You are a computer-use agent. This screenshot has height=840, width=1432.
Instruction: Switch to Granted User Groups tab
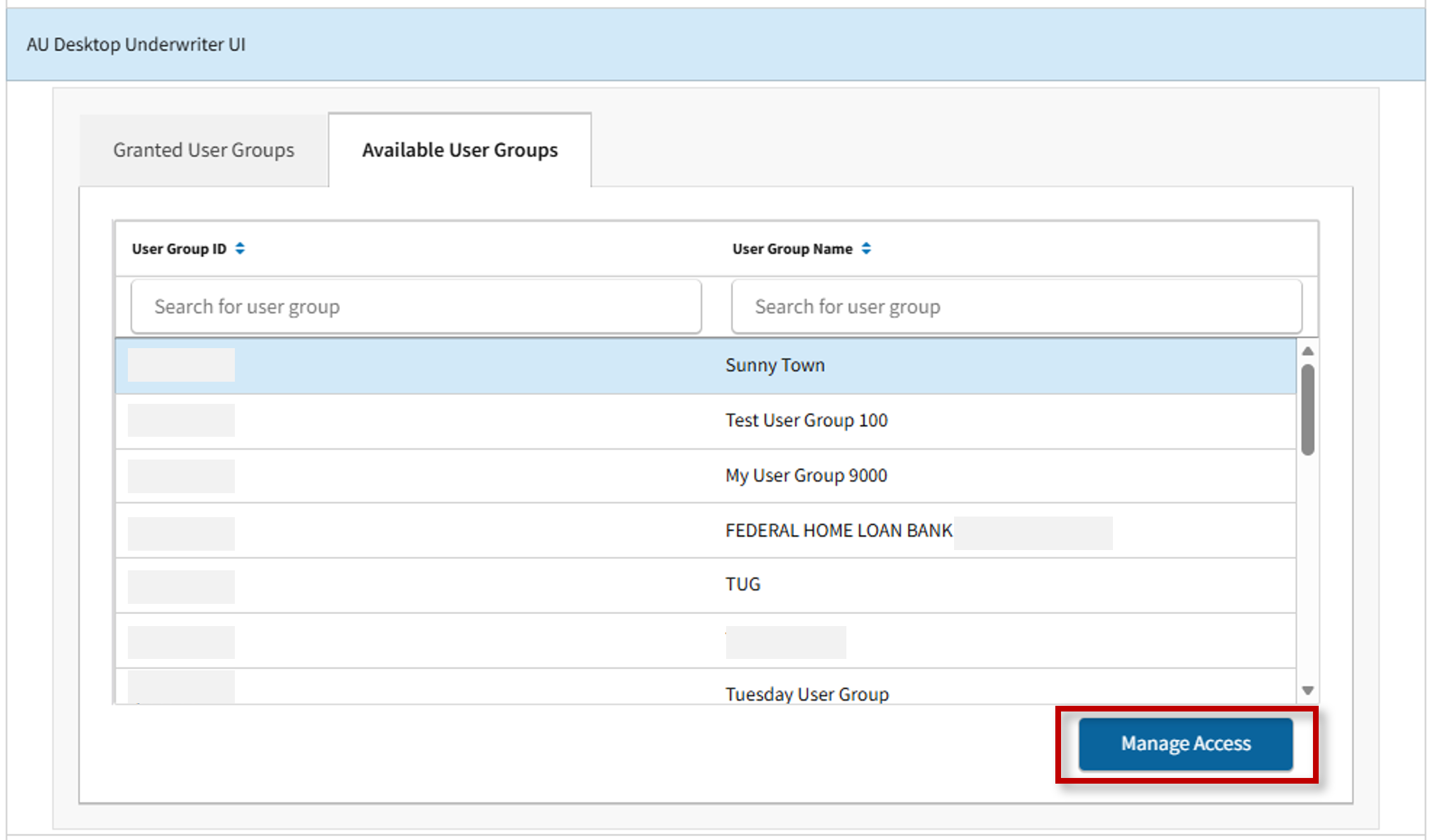[204, 150]
